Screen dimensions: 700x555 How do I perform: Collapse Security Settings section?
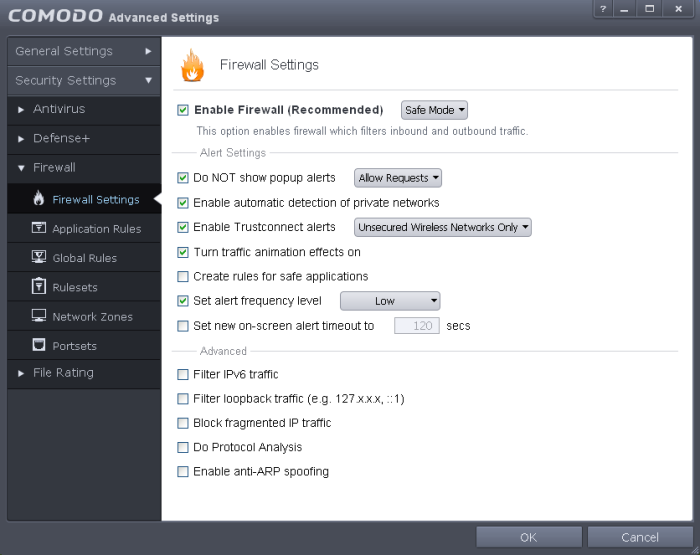(84, 81)
